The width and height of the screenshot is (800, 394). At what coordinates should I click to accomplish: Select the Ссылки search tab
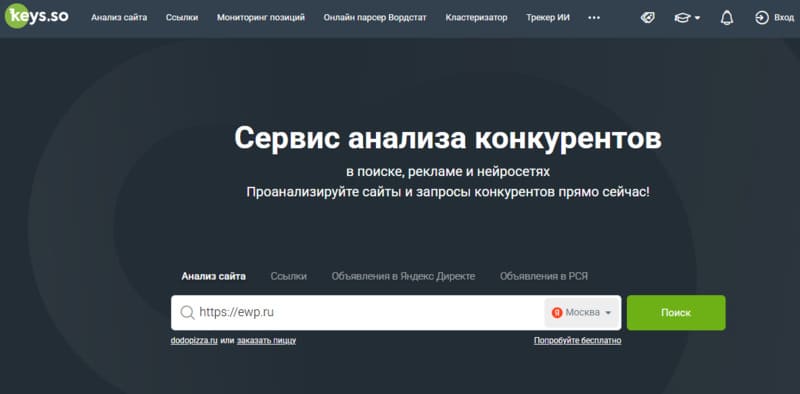point(289,276)
